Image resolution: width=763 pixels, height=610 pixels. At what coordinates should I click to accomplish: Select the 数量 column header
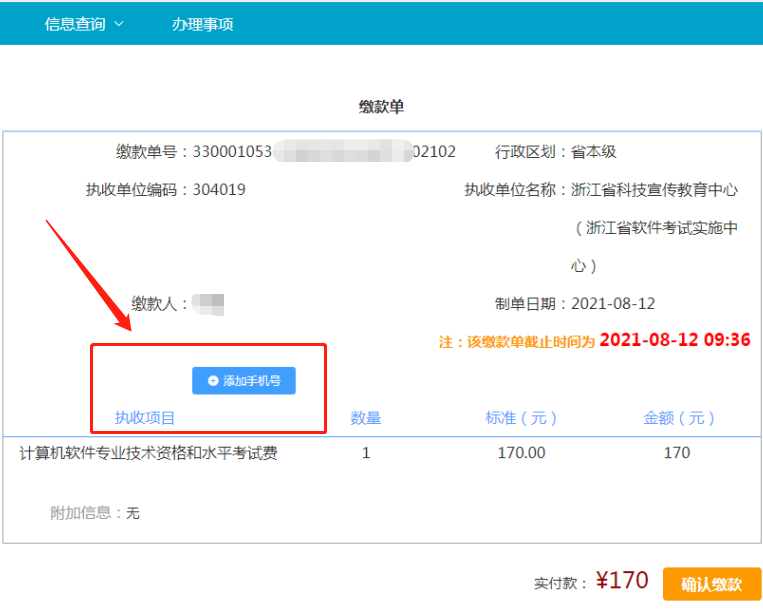[365, 418]
